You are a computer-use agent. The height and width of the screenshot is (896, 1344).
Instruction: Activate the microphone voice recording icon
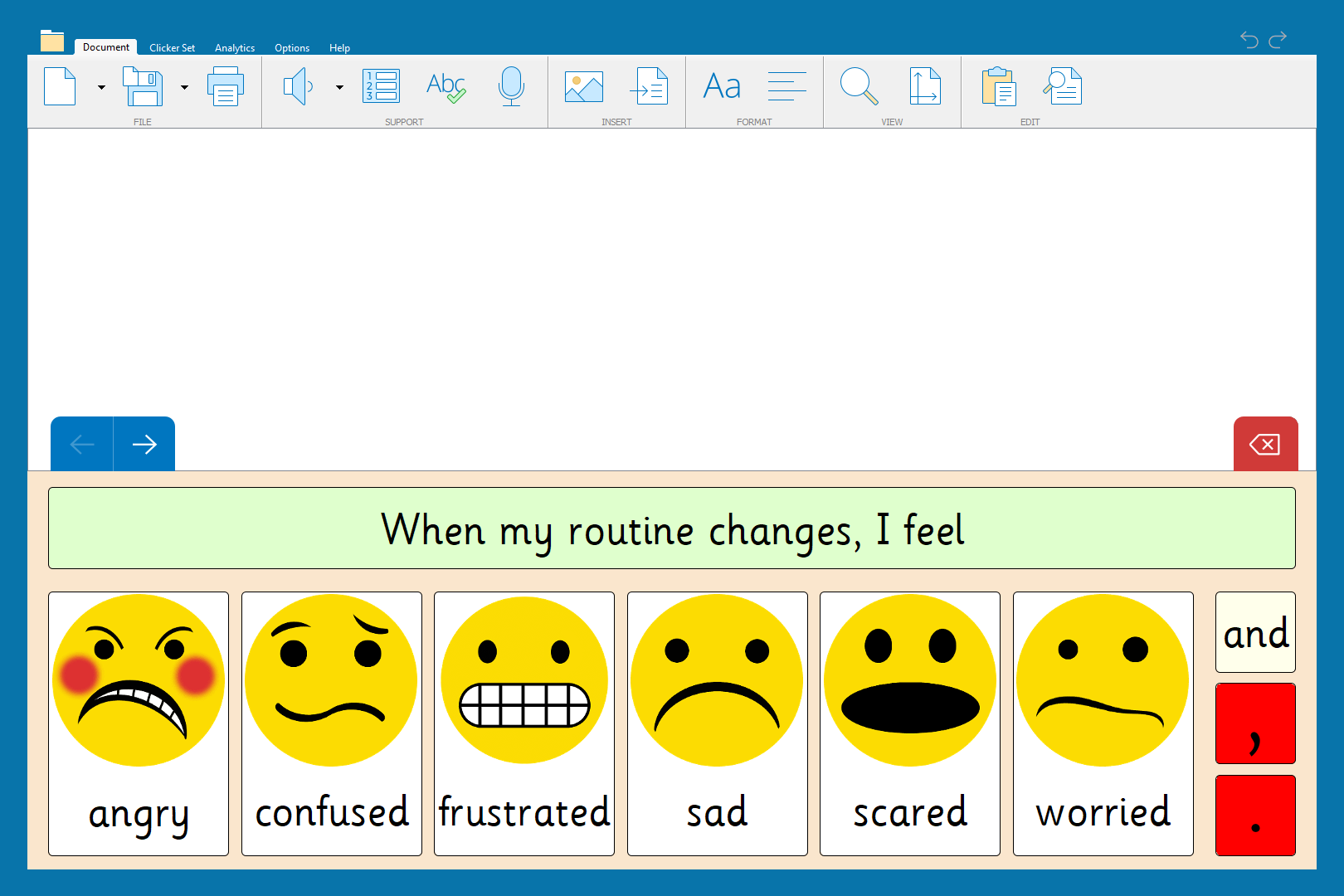pyautogui.click(x=511, y=86)
